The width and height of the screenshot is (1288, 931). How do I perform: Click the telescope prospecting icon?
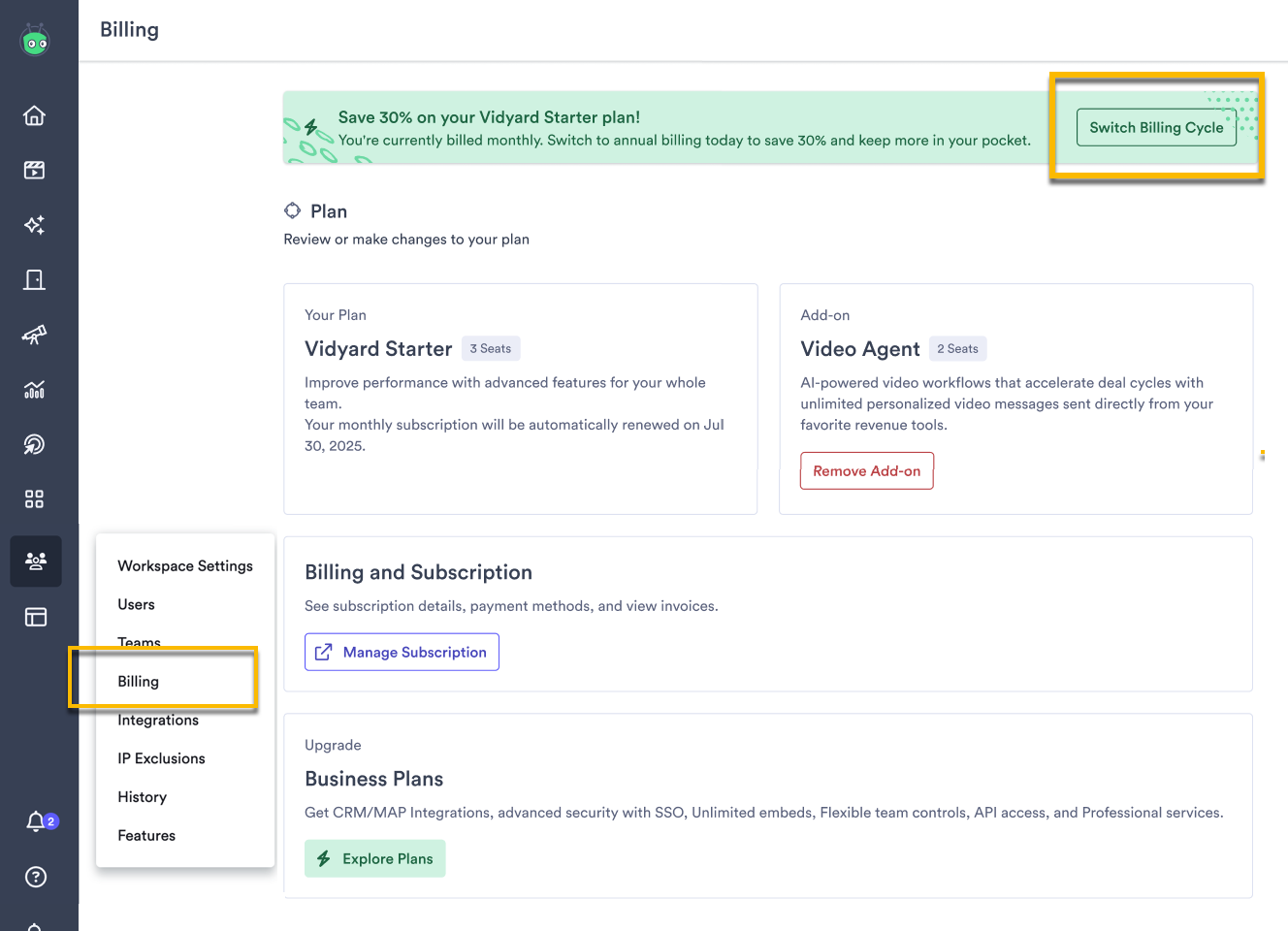tap(34, 335)
